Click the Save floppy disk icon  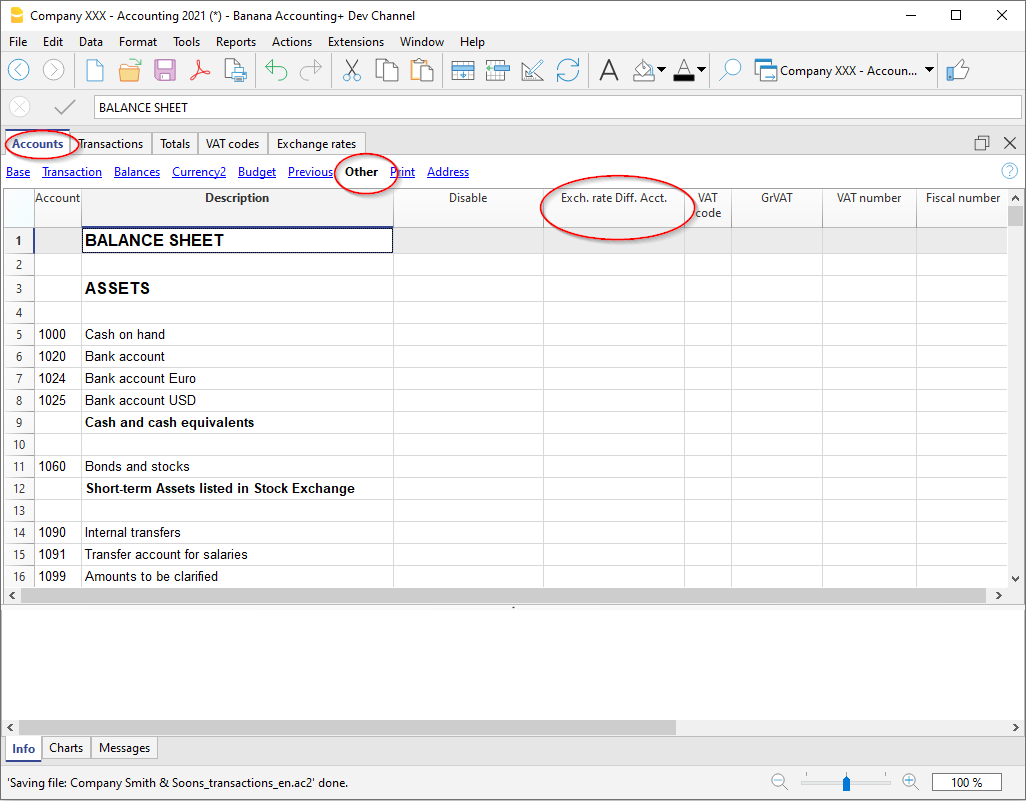point(165,70)
